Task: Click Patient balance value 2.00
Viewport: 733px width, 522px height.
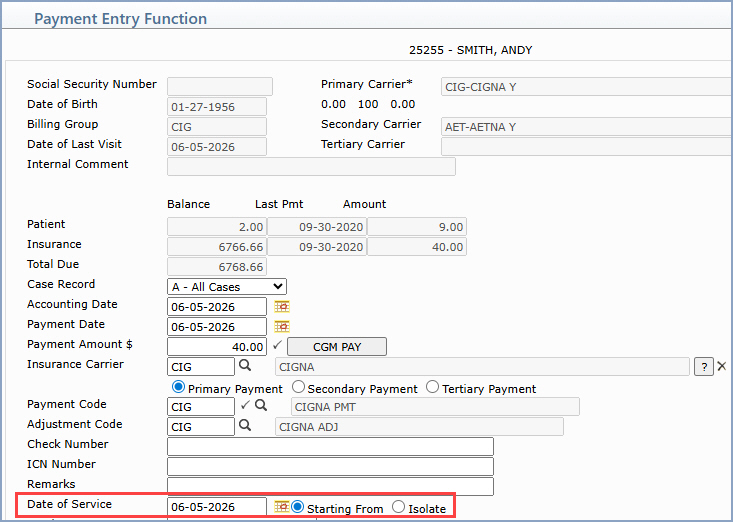Action: 217,227
